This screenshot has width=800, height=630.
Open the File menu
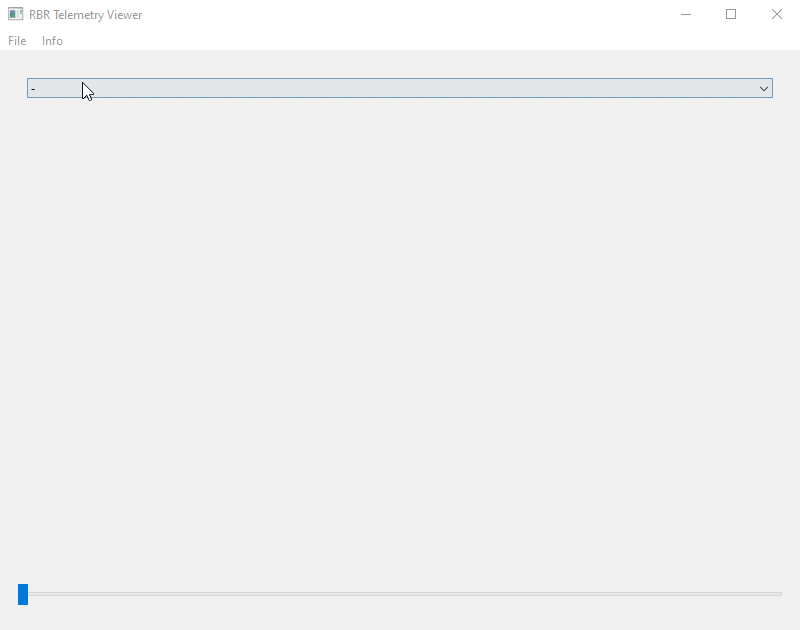point(17,41)
